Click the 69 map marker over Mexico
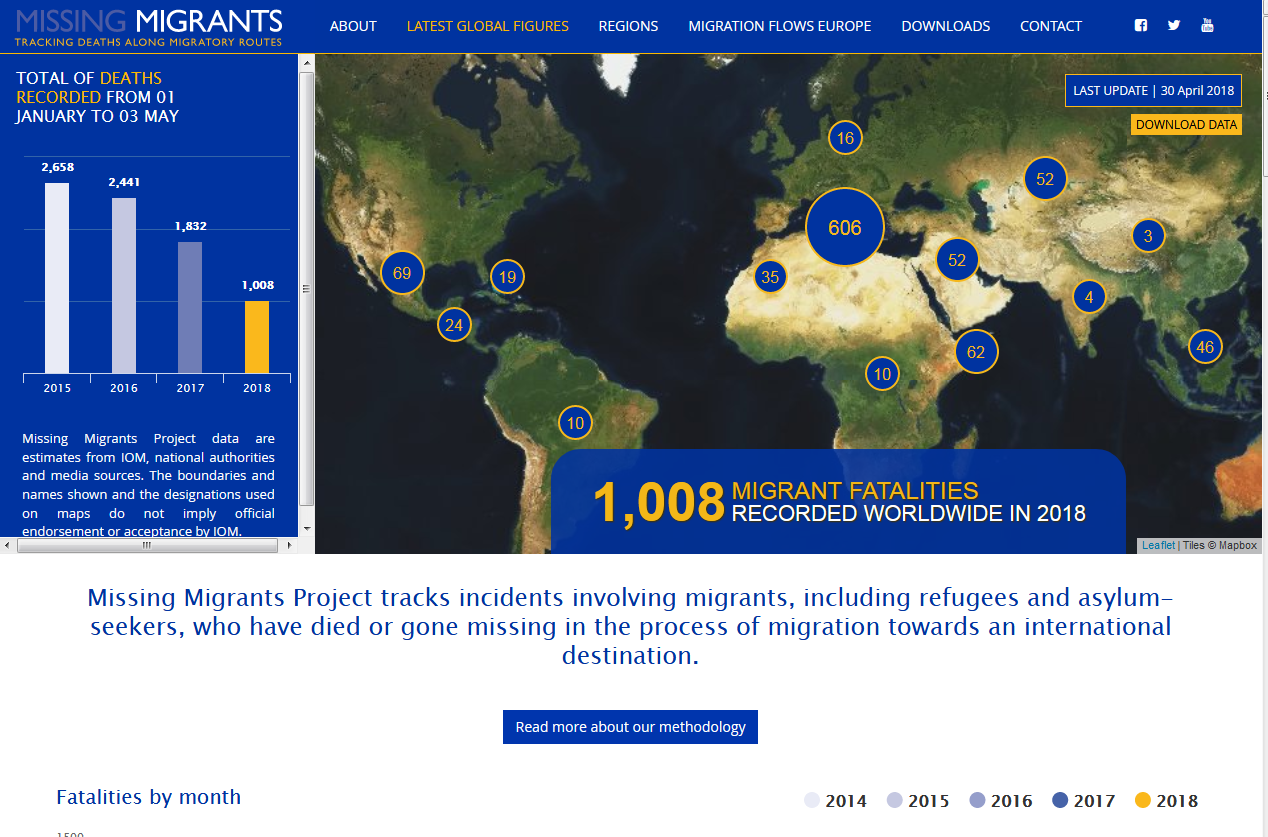The height and width of the screenshot is (837, 1268). click(x=402, y=273)
